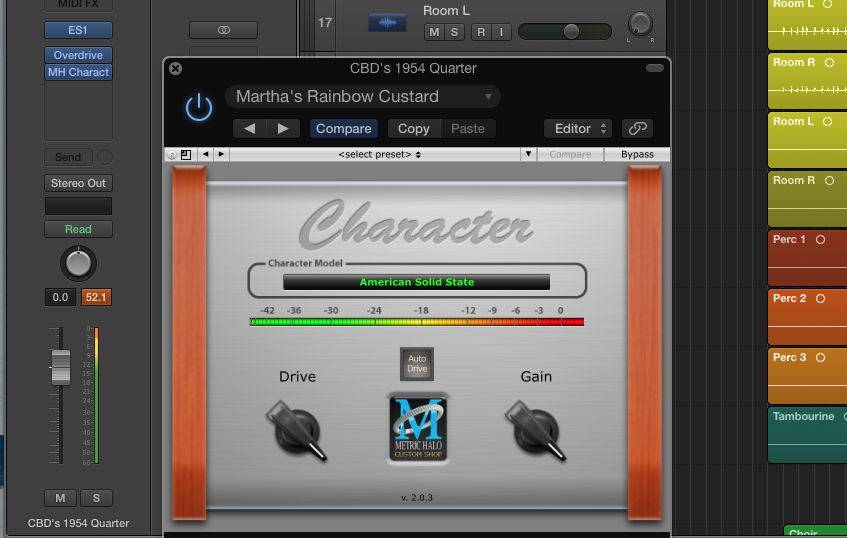The height and width of the screenshot is (538, 847).
Task: Open the American Solid State character model menu
Action: (x=416, y=282)
